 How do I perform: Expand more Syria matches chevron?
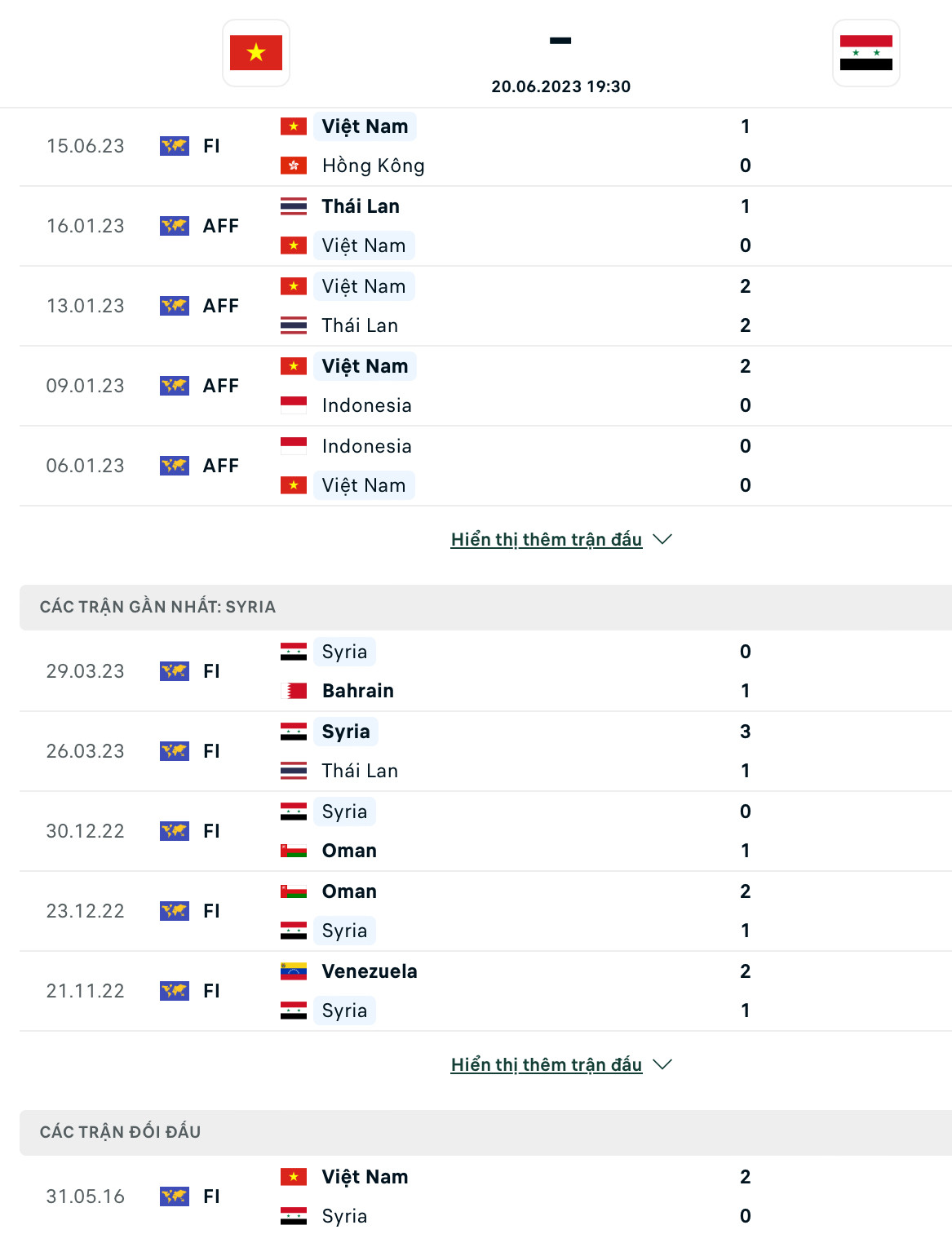(x=662, y=1064)
